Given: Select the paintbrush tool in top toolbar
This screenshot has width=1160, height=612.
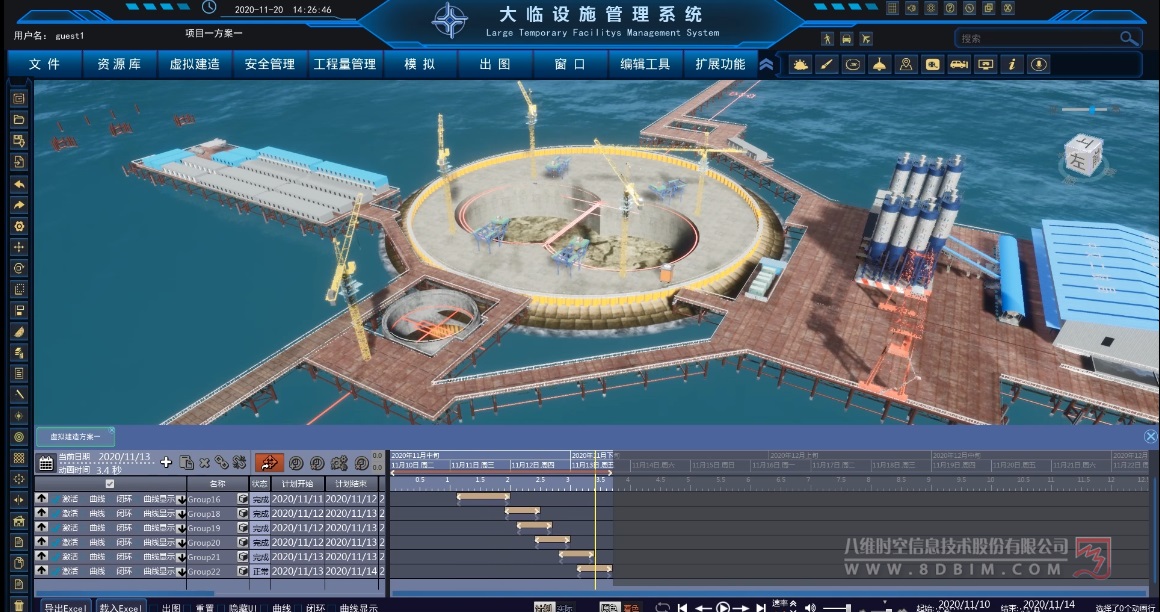Looking at the screenshot, I should point(827,65).
